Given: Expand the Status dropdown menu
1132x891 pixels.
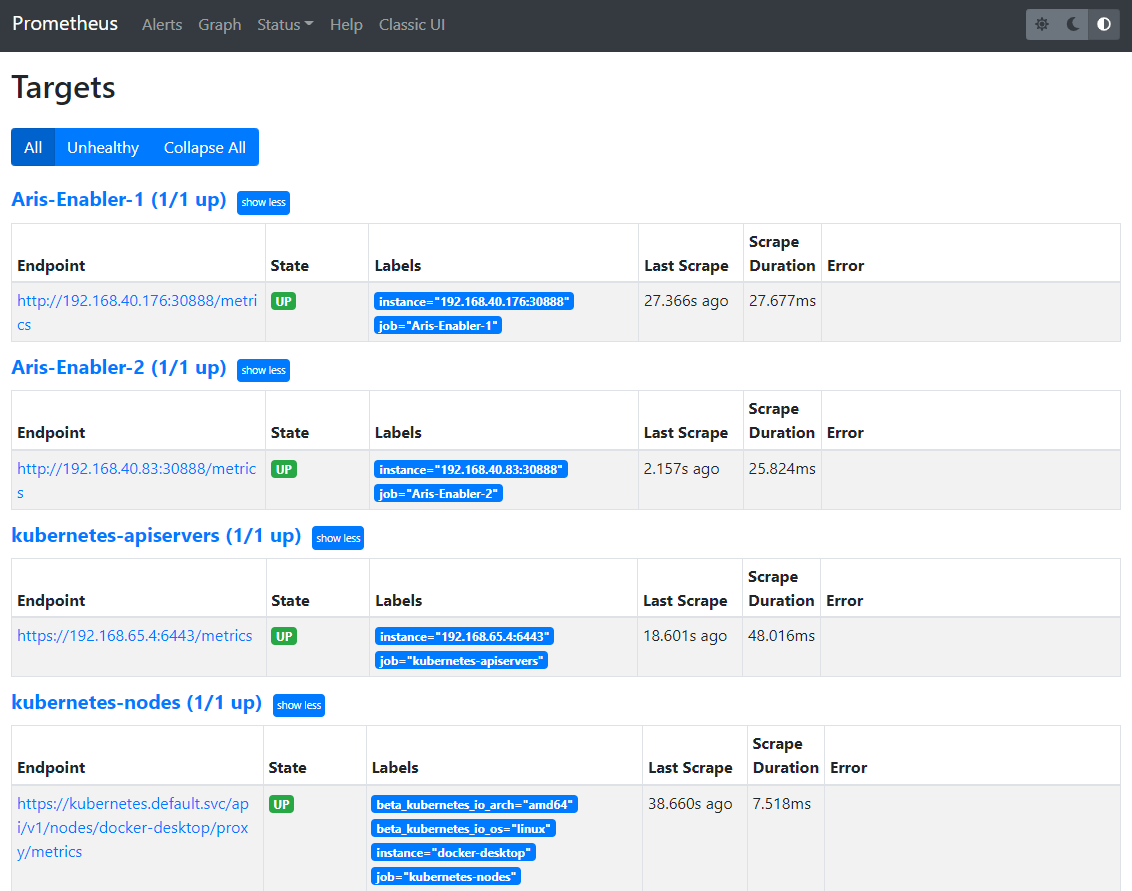Looking at the screenshot, I should click(285, 25).
